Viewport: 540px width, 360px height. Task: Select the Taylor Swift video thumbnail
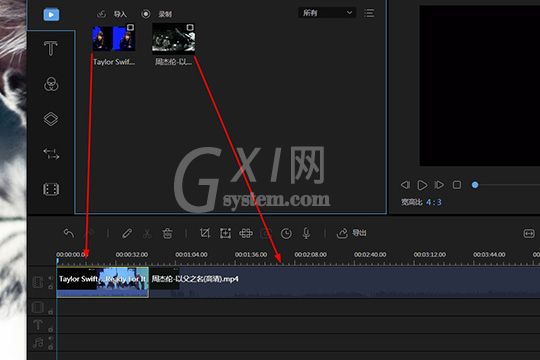coord(114,38)
